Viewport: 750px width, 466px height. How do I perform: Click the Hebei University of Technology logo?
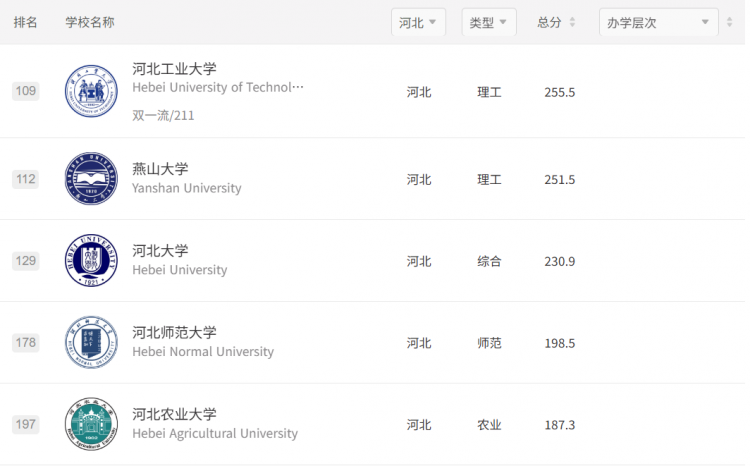91,91
